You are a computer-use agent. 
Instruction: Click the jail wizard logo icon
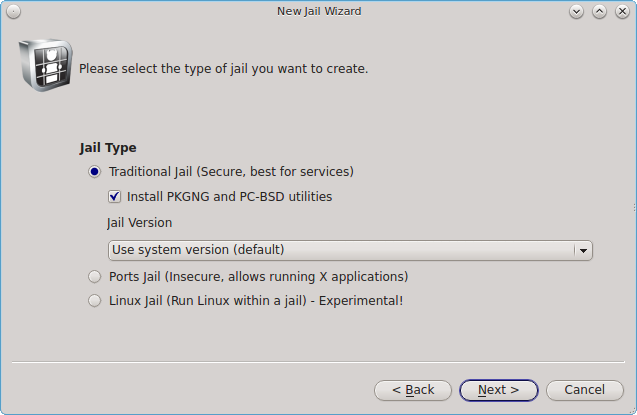coord(46,65)
